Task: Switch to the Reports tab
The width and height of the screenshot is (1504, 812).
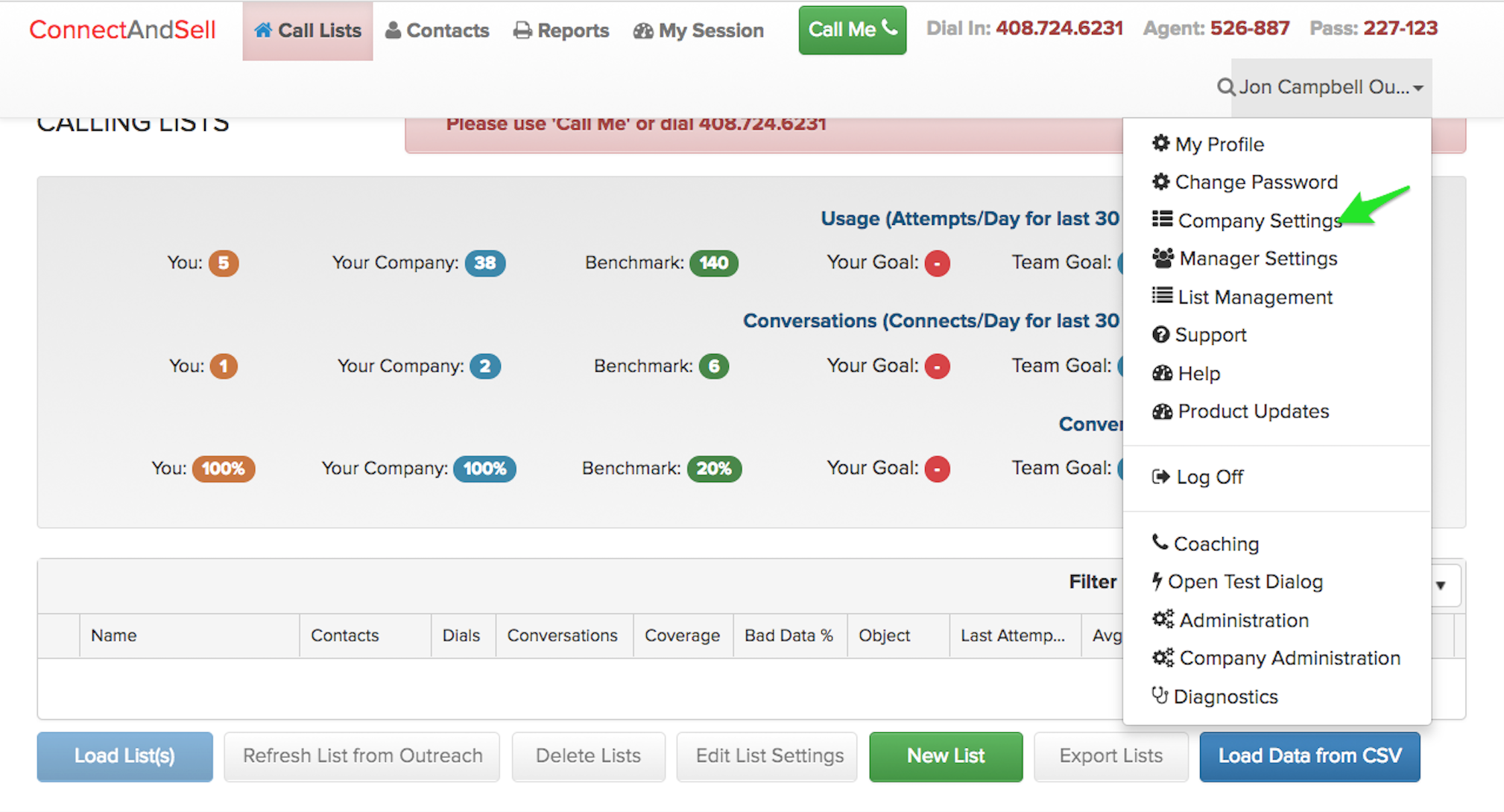Action: click(561, 31)
